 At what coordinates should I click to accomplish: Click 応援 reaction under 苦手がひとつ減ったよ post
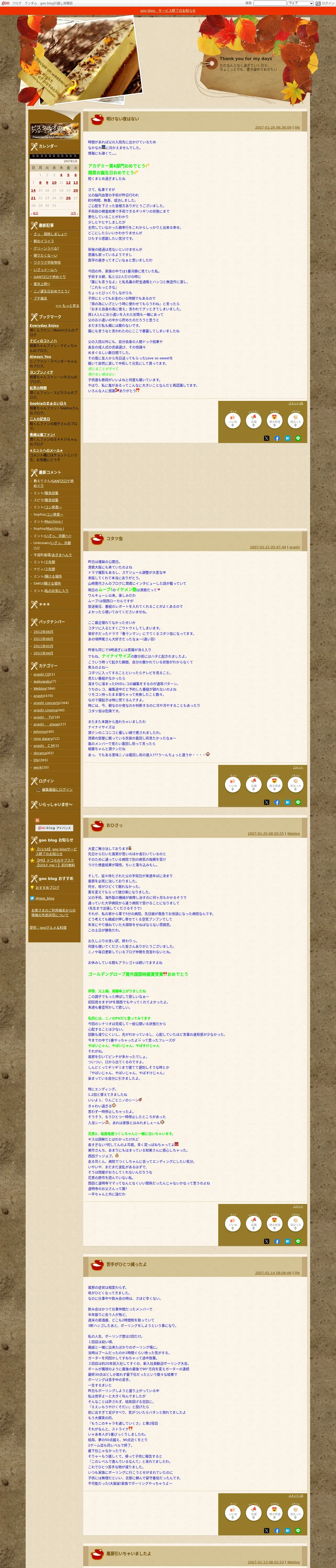(254, 1513)
